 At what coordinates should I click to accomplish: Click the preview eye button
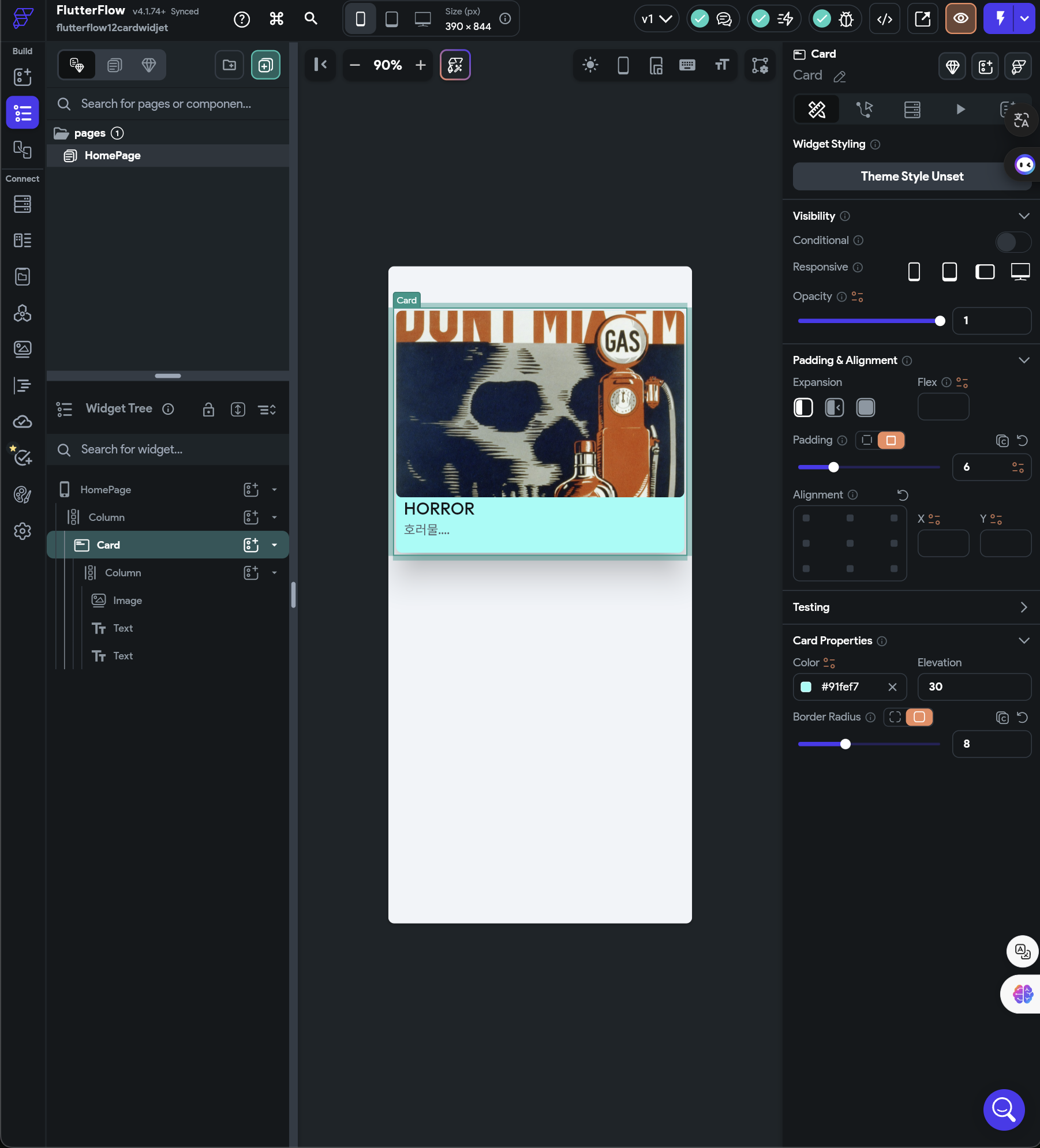(x=961, y=18)
